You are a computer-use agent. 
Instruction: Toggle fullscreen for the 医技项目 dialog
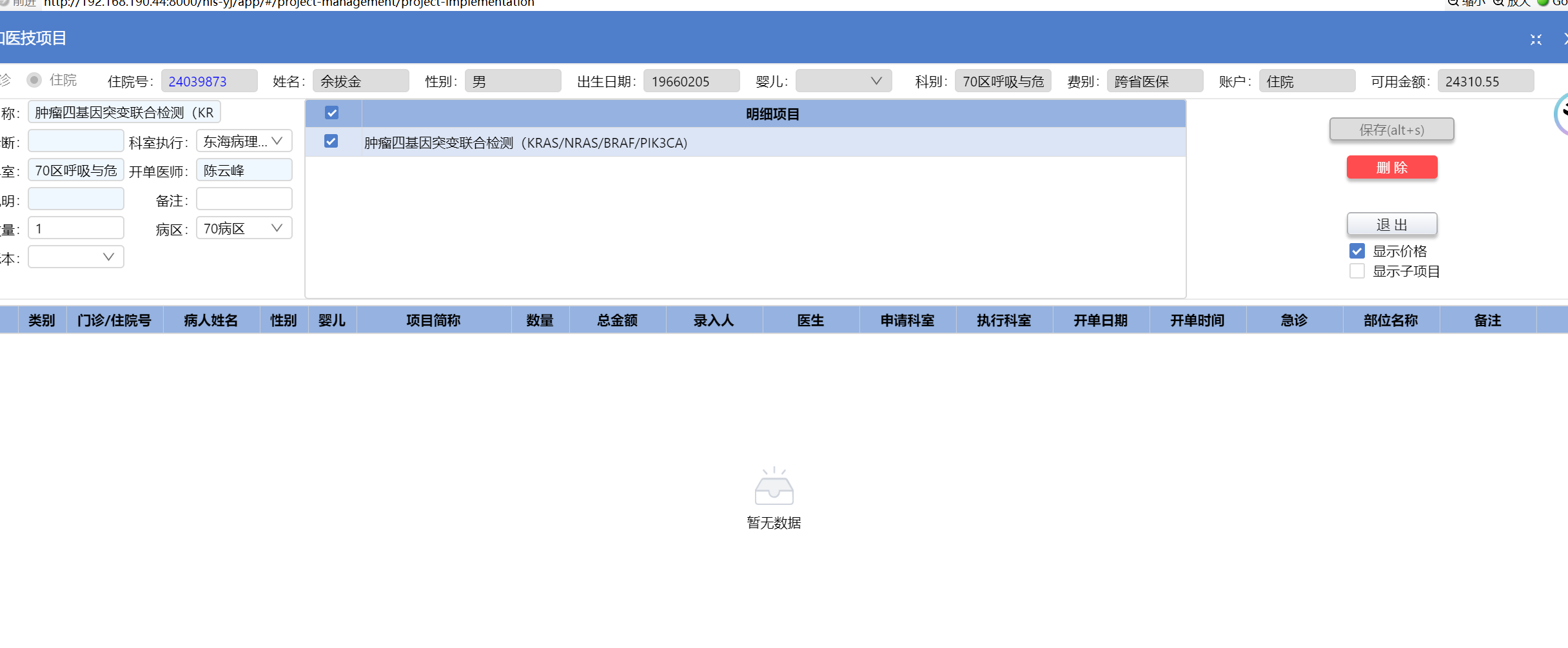(1536, 39)
